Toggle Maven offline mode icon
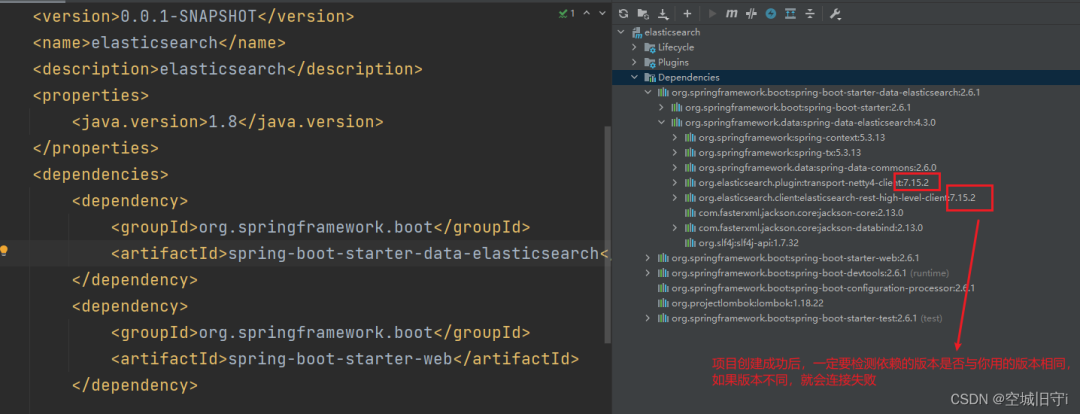This screenshot has height=414, width=1080. coord(751,14)
